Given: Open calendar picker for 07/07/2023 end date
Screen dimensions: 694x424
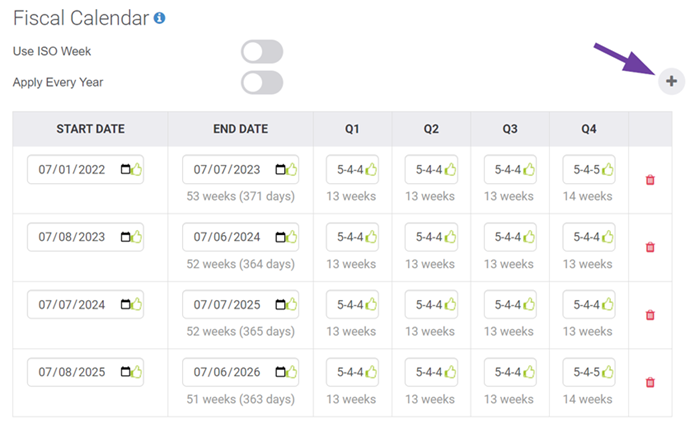Looking at the screenshot, I should tap(281, 170).
